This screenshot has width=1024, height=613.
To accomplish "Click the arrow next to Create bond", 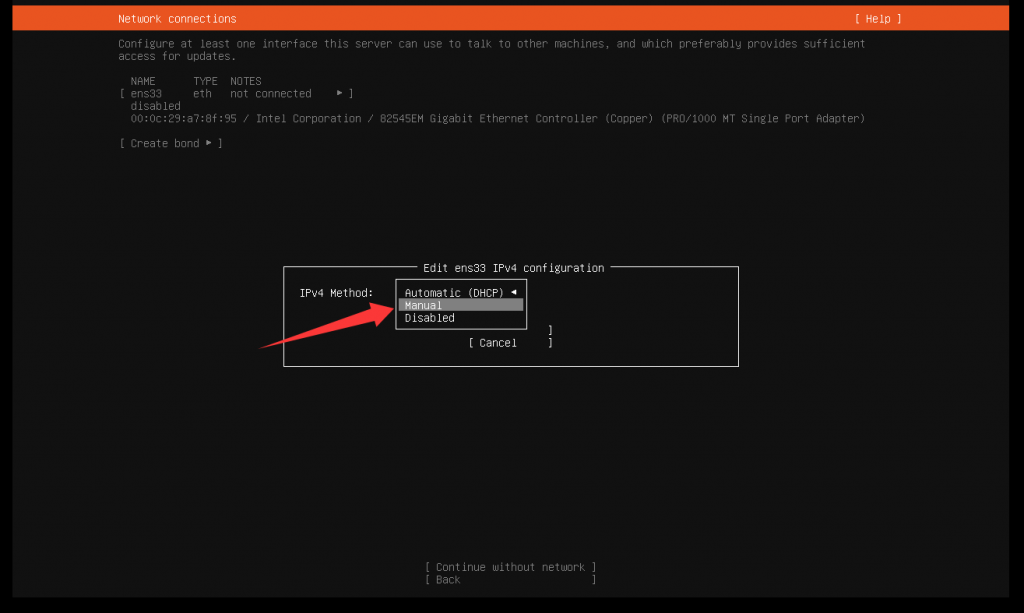I will (209, 143).
